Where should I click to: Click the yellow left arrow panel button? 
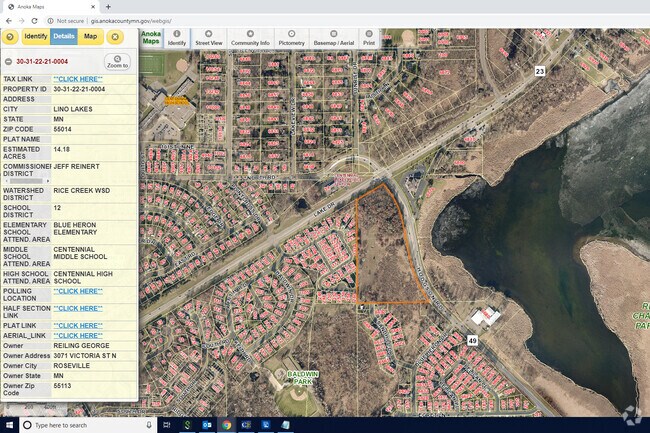coord(10,37)
